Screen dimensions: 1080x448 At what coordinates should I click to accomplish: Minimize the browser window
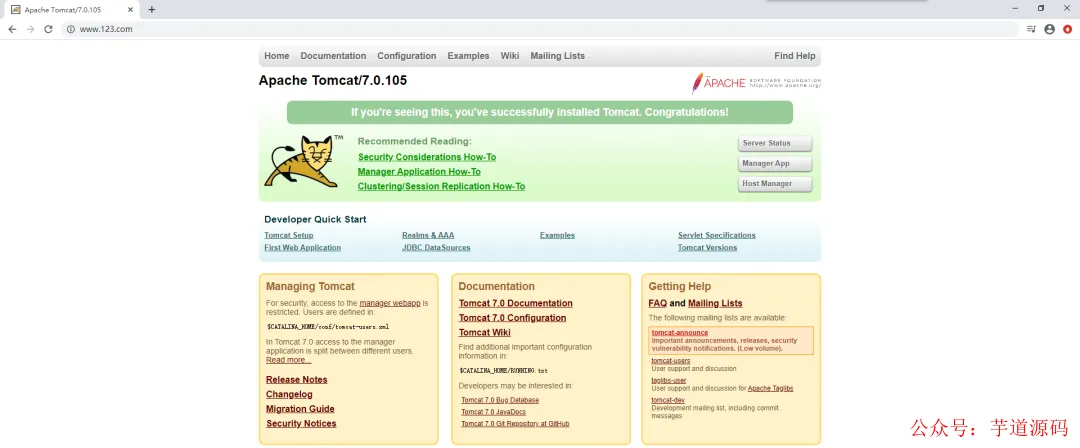coord(1015,8)
